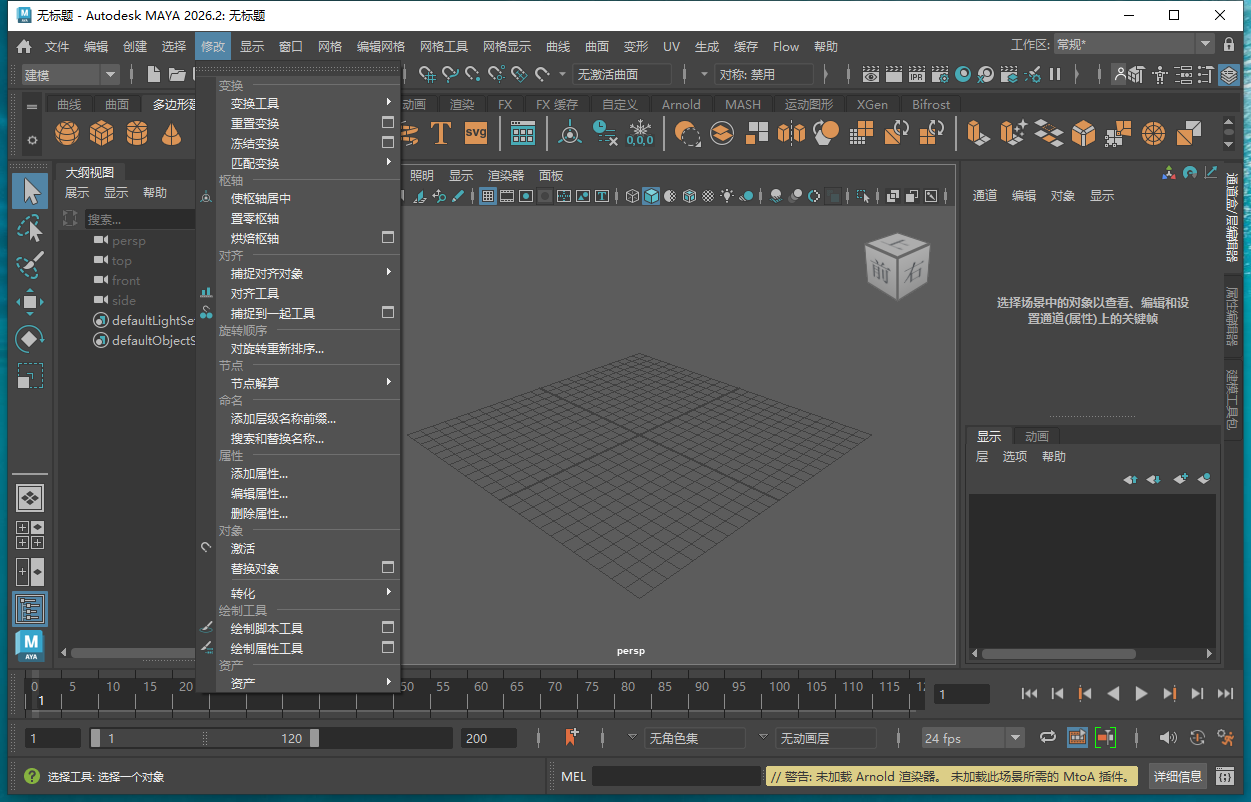Click the snowflake Freeze Transformations shelf icon

[640, 133]
